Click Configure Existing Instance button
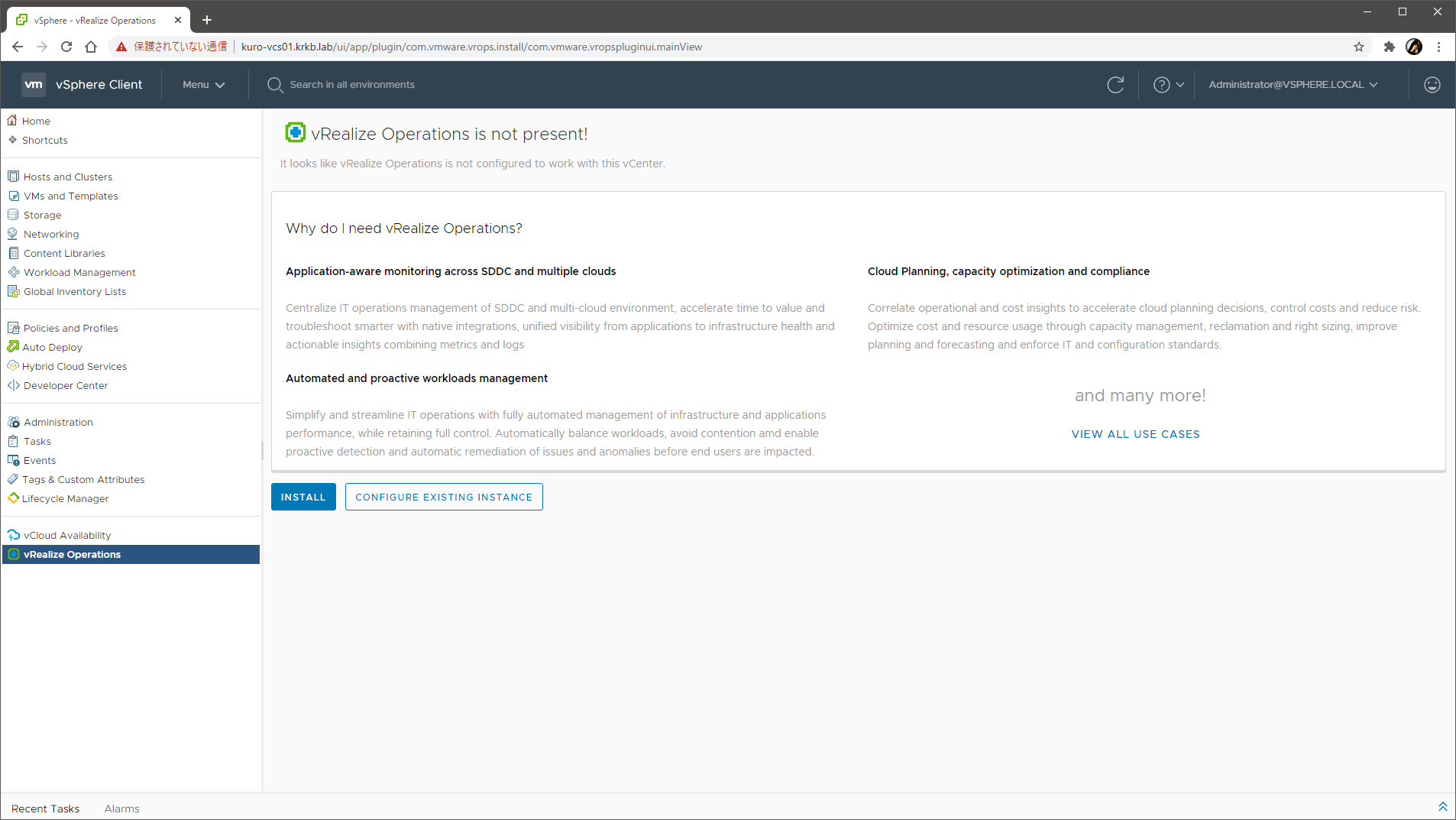1456x820 pixels. pos(444,497)
